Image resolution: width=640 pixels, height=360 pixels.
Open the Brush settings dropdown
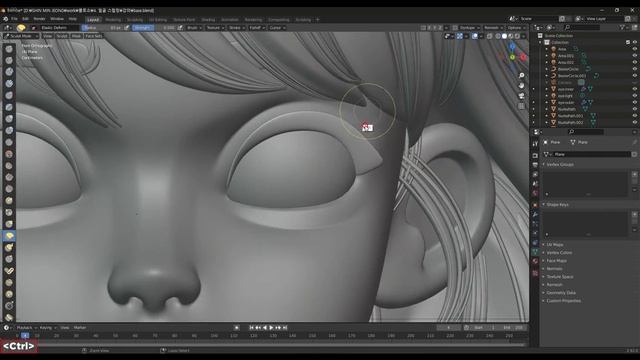pyautogui.click(x=194, y=28)
